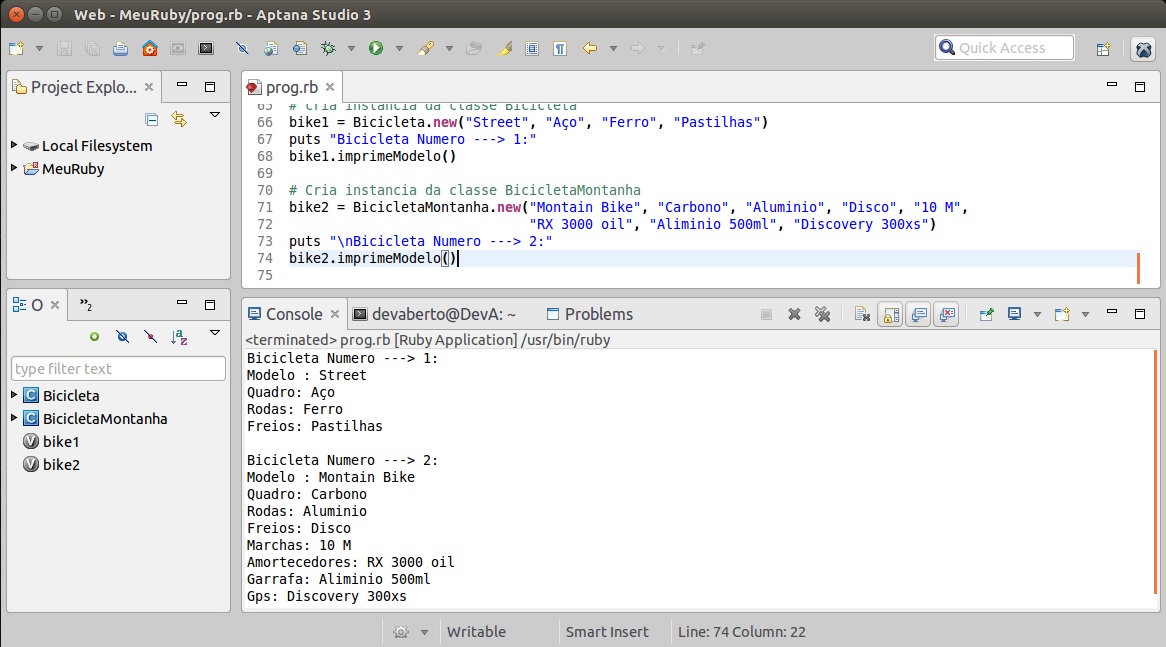The image size is (1166, 647).
Task: Click the Debug bug icon
Action: (327, 48)
